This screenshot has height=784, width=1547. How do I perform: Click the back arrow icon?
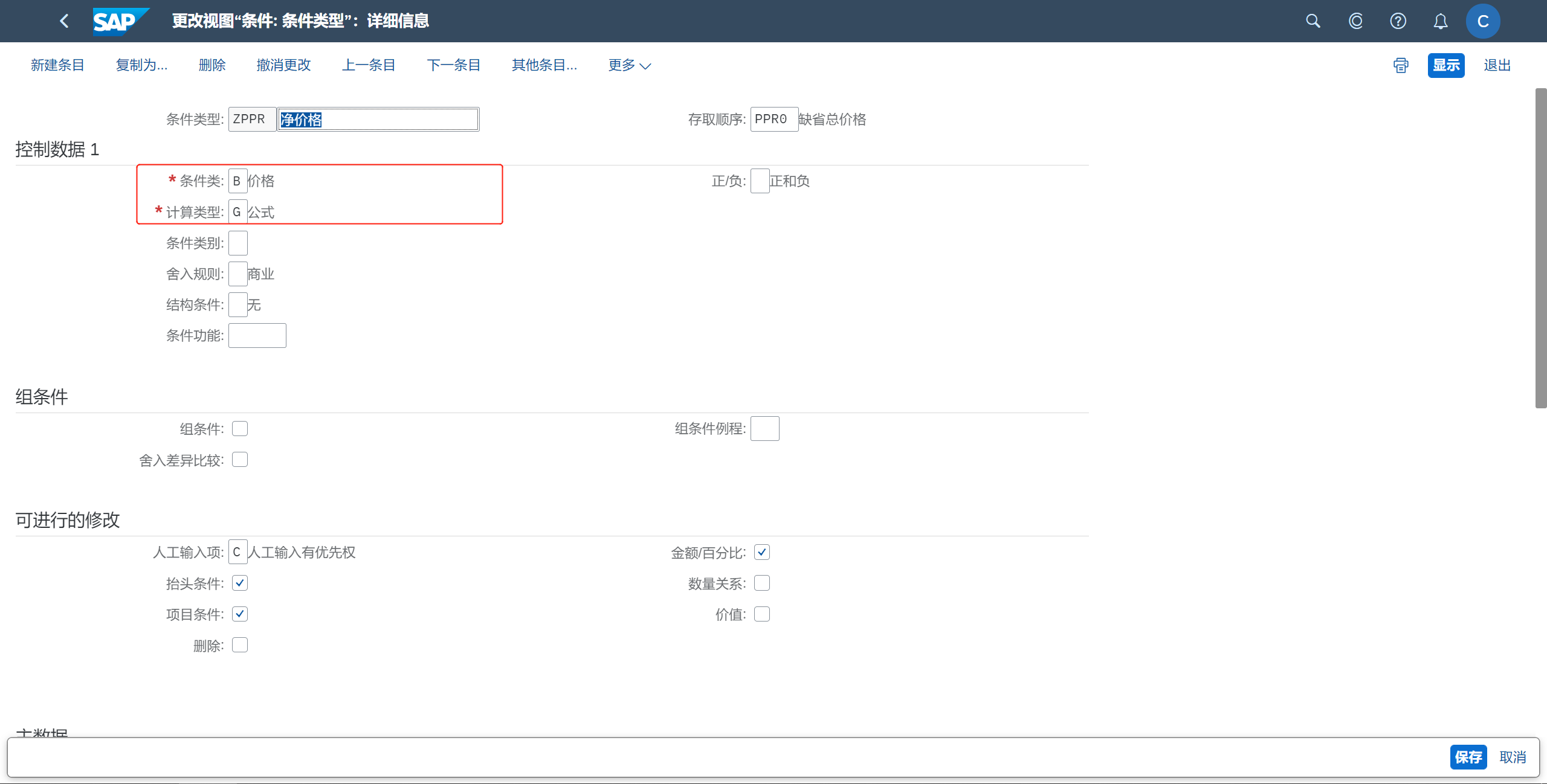click(x=64, y=21)
